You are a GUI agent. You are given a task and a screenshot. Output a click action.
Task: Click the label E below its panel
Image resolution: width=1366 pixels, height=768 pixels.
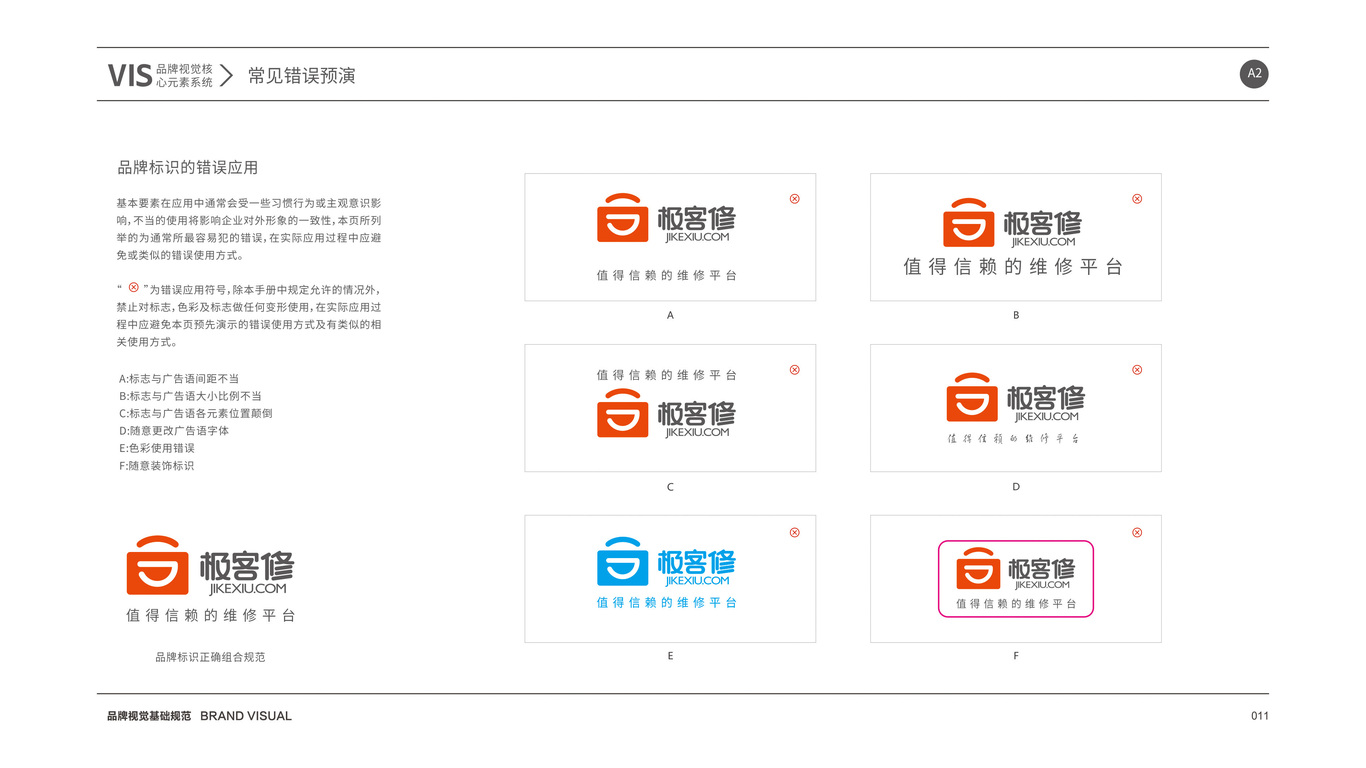(670, 656)
